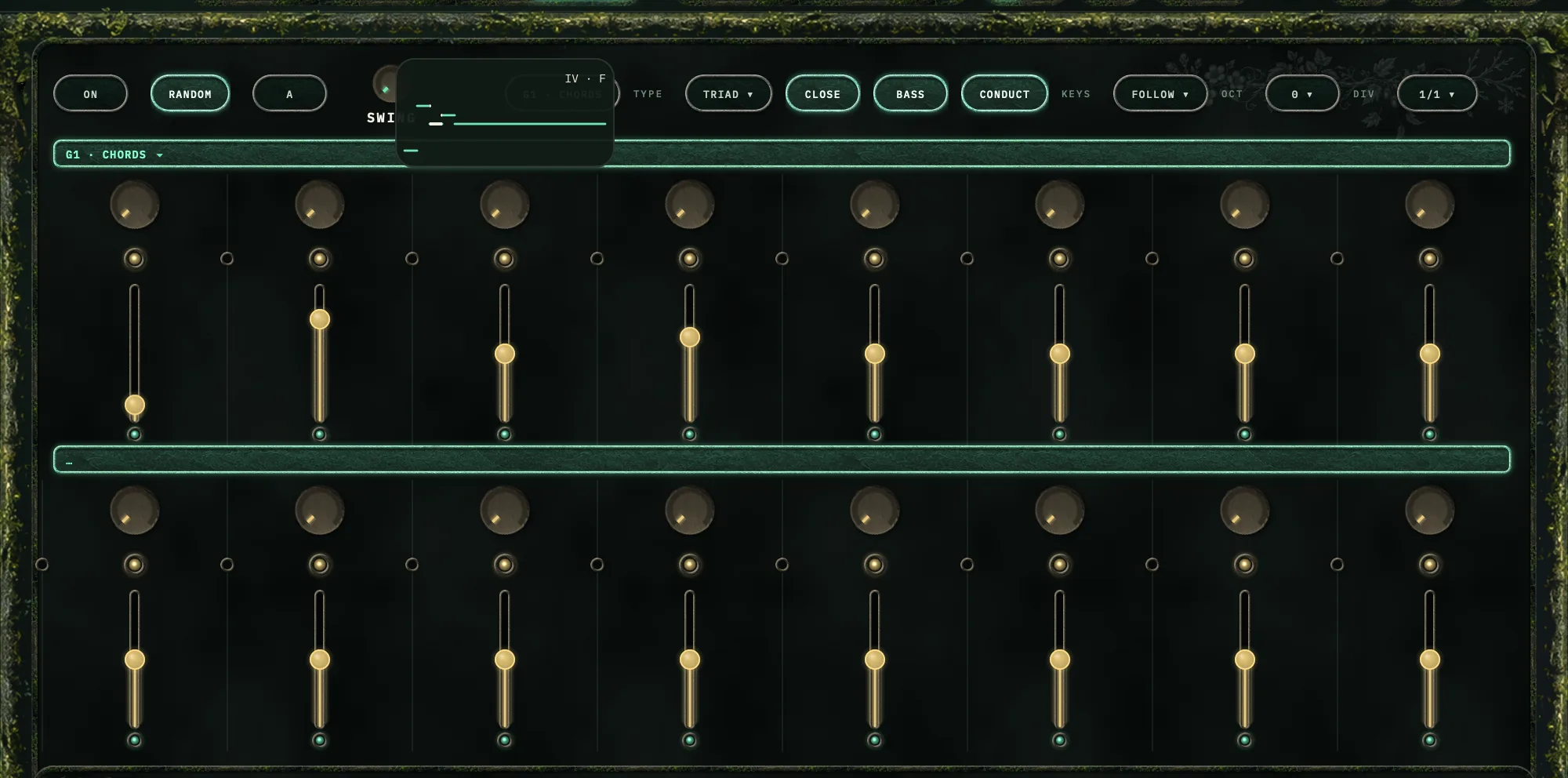Click the upper lane step one slider handle
Image resolution: width=1568 pixels, height=778 pixels.
click(x=135, y=405)
